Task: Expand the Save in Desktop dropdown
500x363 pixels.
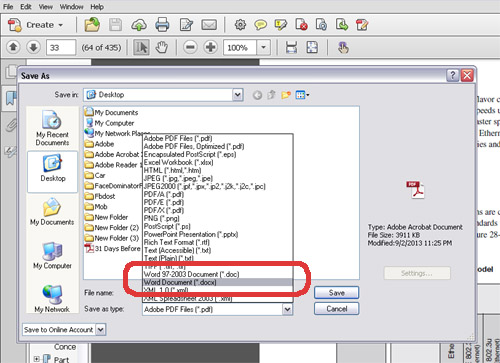Action: pyautogui.click(x=237, y=95)
